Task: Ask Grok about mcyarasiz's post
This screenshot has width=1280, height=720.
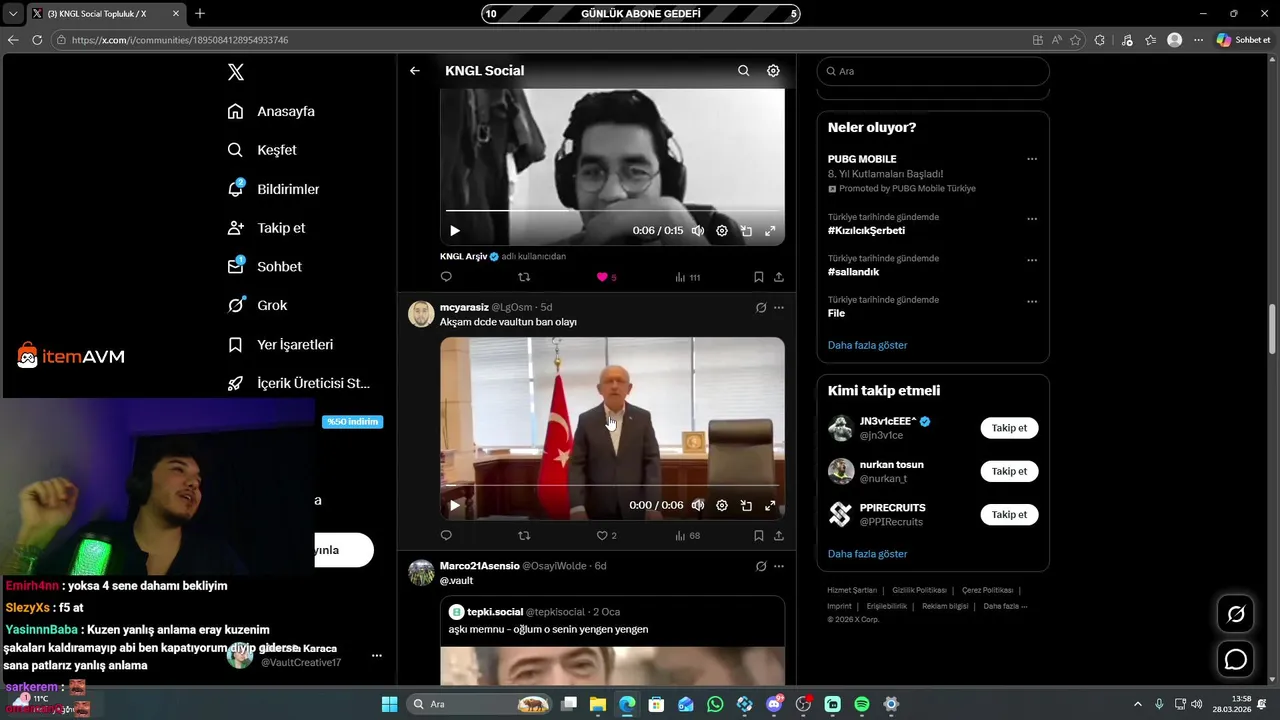Action: point(761,308)
